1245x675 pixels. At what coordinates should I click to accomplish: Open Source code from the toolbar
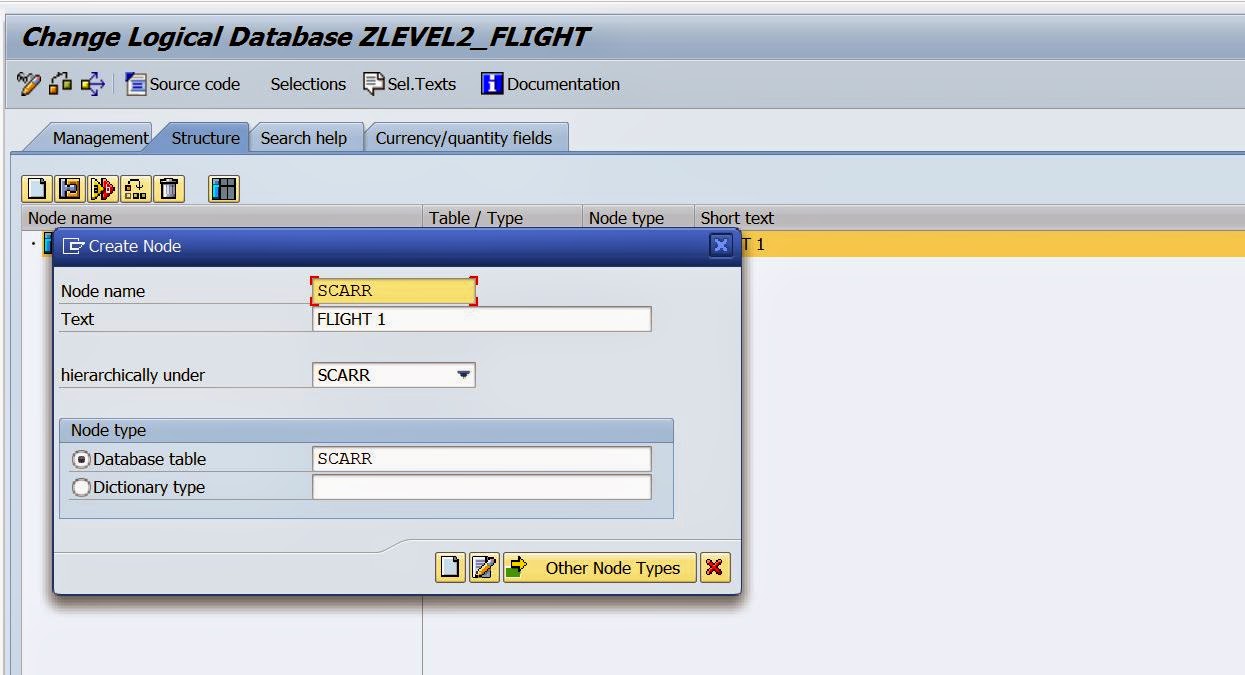click(183, 84)
